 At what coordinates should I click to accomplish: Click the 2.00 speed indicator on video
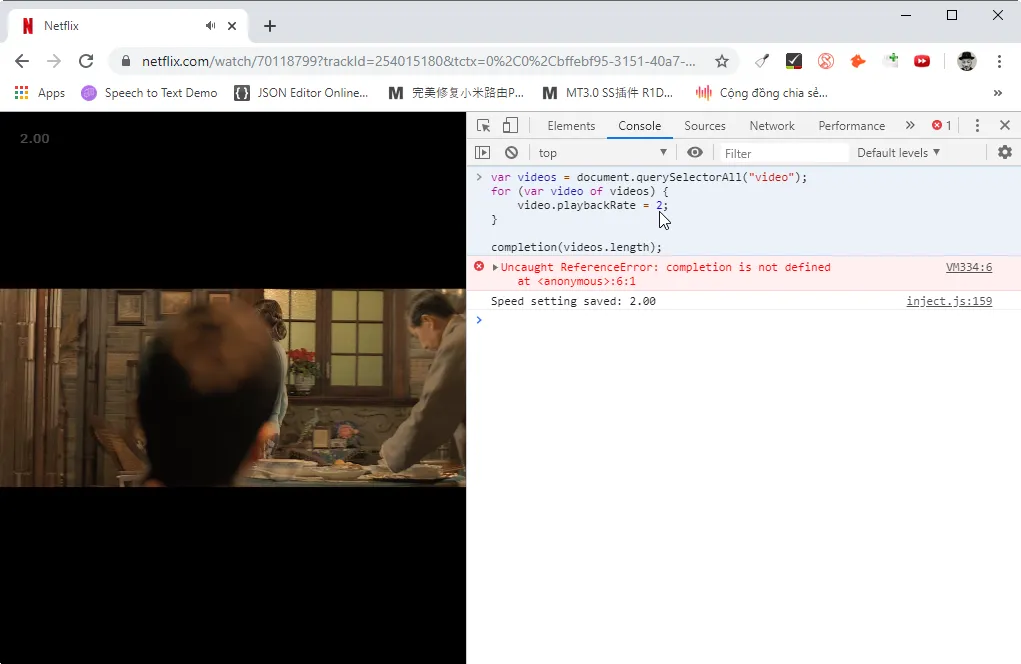(35, 138)
